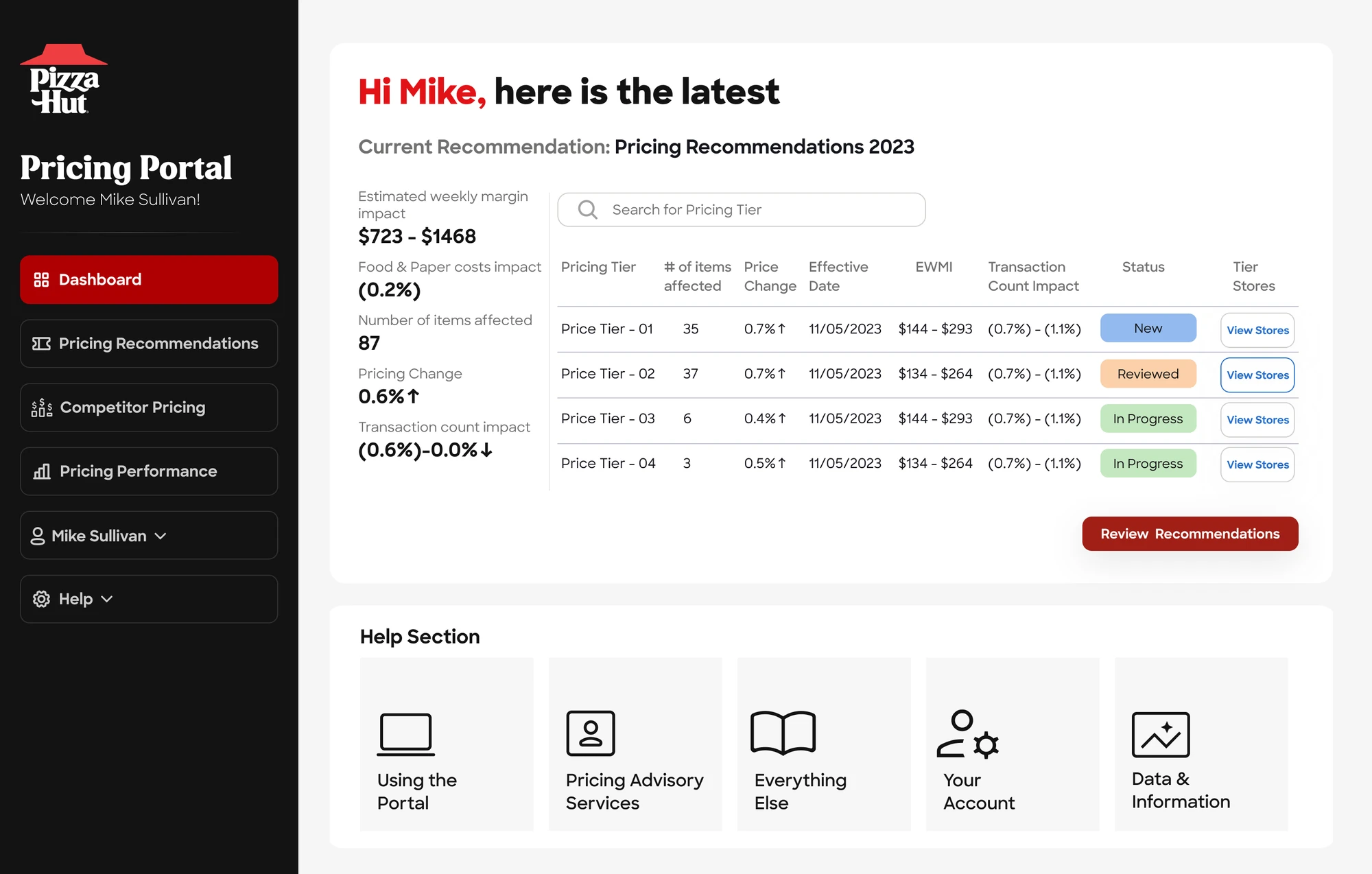
Task: Click Pricing Recommendations 2023 title text
Action: 764,147
